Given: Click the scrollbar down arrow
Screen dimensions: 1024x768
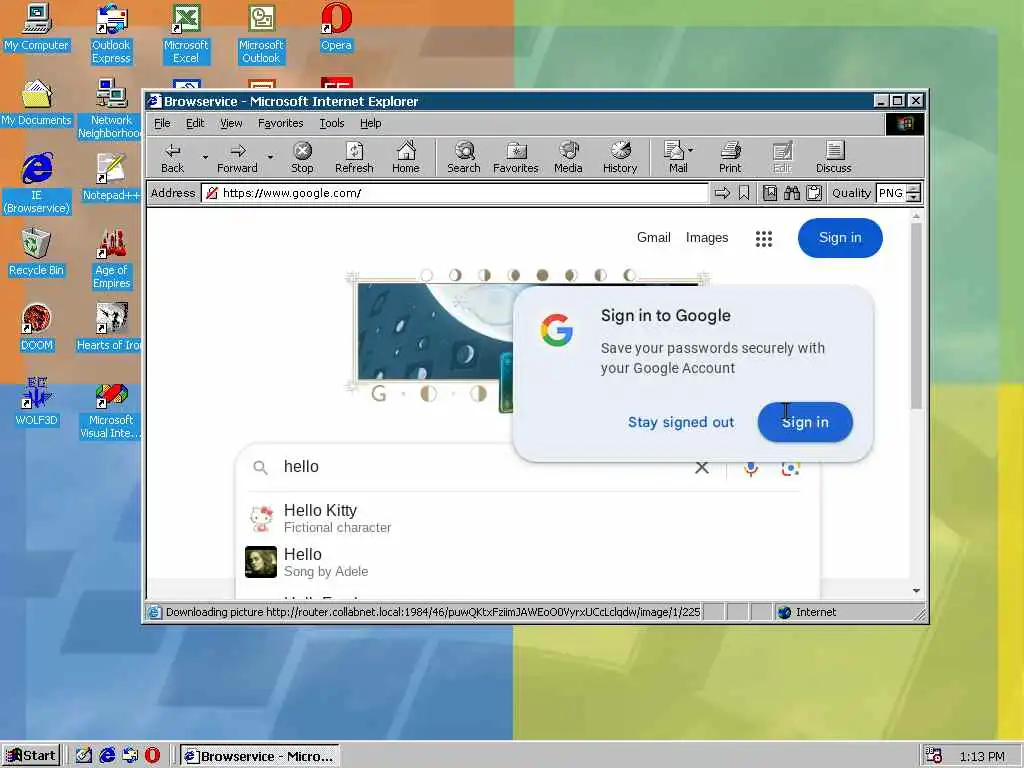Looking at the screenshot, I should click(x=916, y=590).
